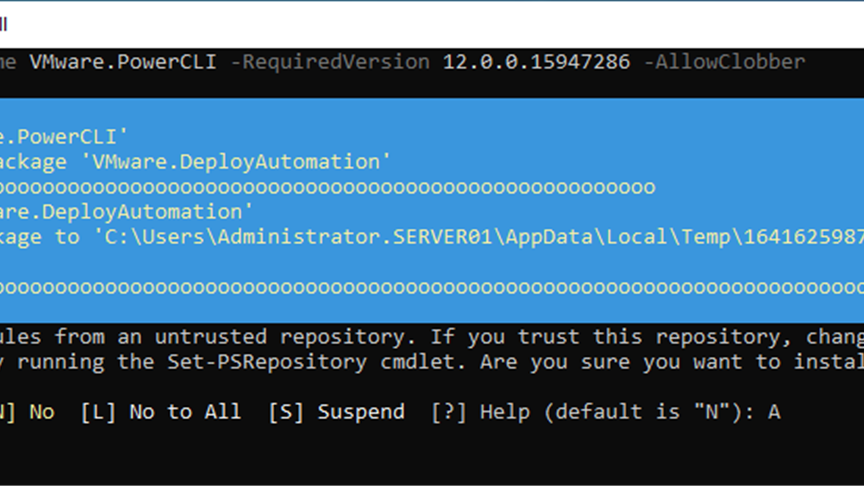Click the '[?] Help' prompt option
This screenshot has height=486, width=864.
click(x=480, y=412)
